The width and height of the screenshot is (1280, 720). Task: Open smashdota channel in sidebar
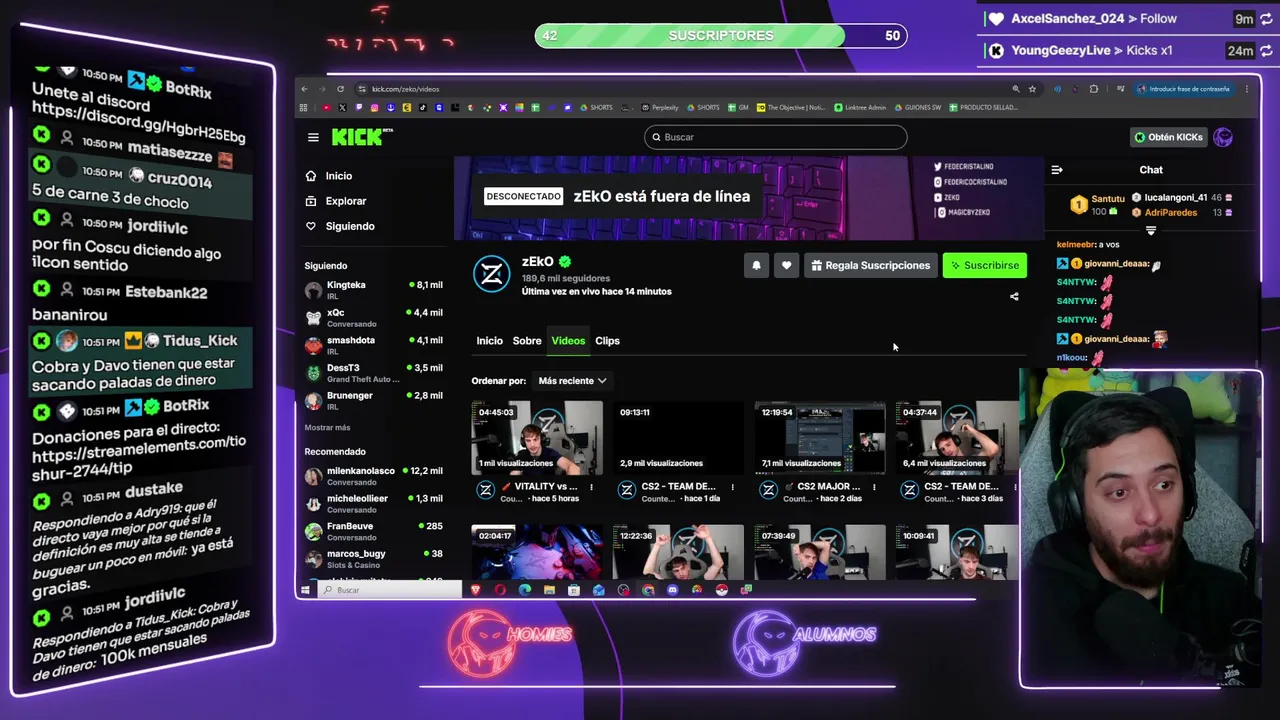coord(373,345)
